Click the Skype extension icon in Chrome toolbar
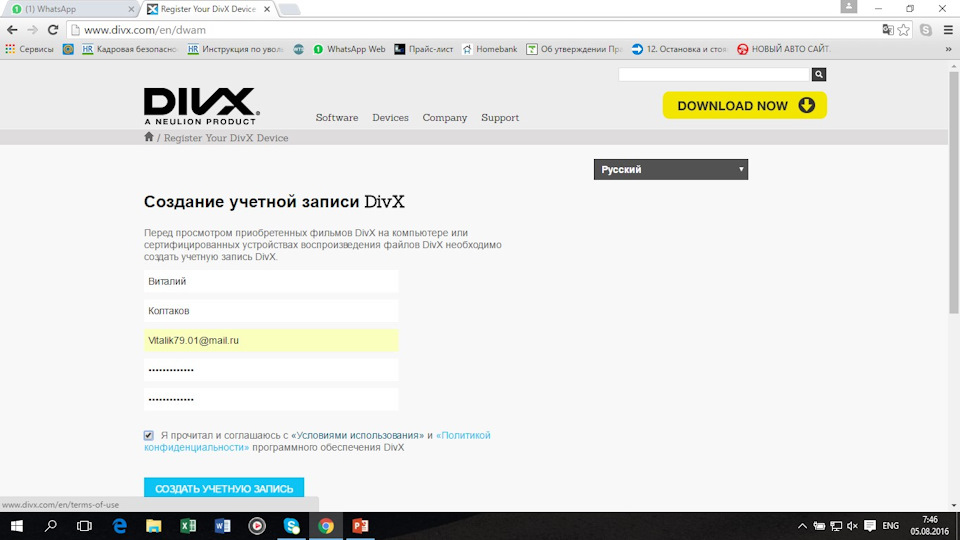Screen dimensions: 960x540 click(x=926, y=29)
